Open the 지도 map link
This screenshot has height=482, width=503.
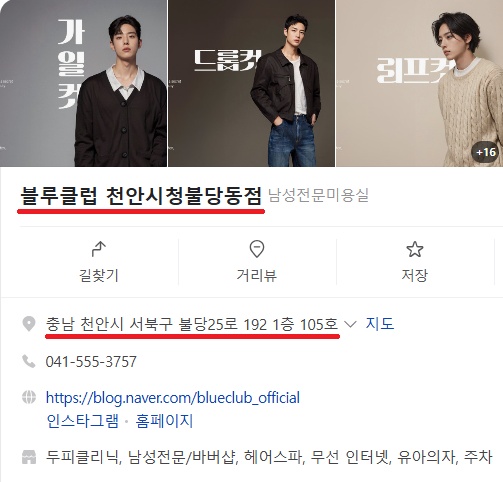pos(380,324)
